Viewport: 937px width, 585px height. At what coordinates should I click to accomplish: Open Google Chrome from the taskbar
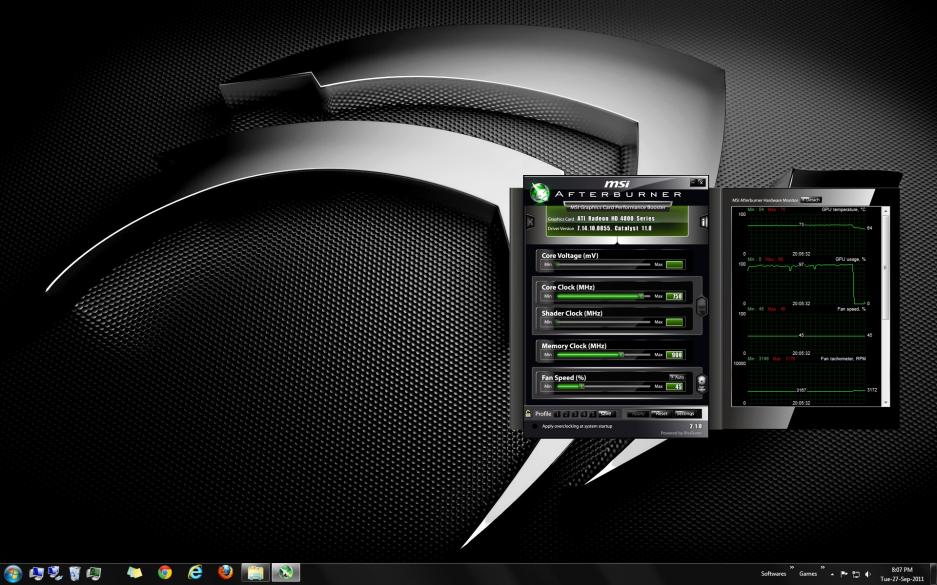click(165, 573)
